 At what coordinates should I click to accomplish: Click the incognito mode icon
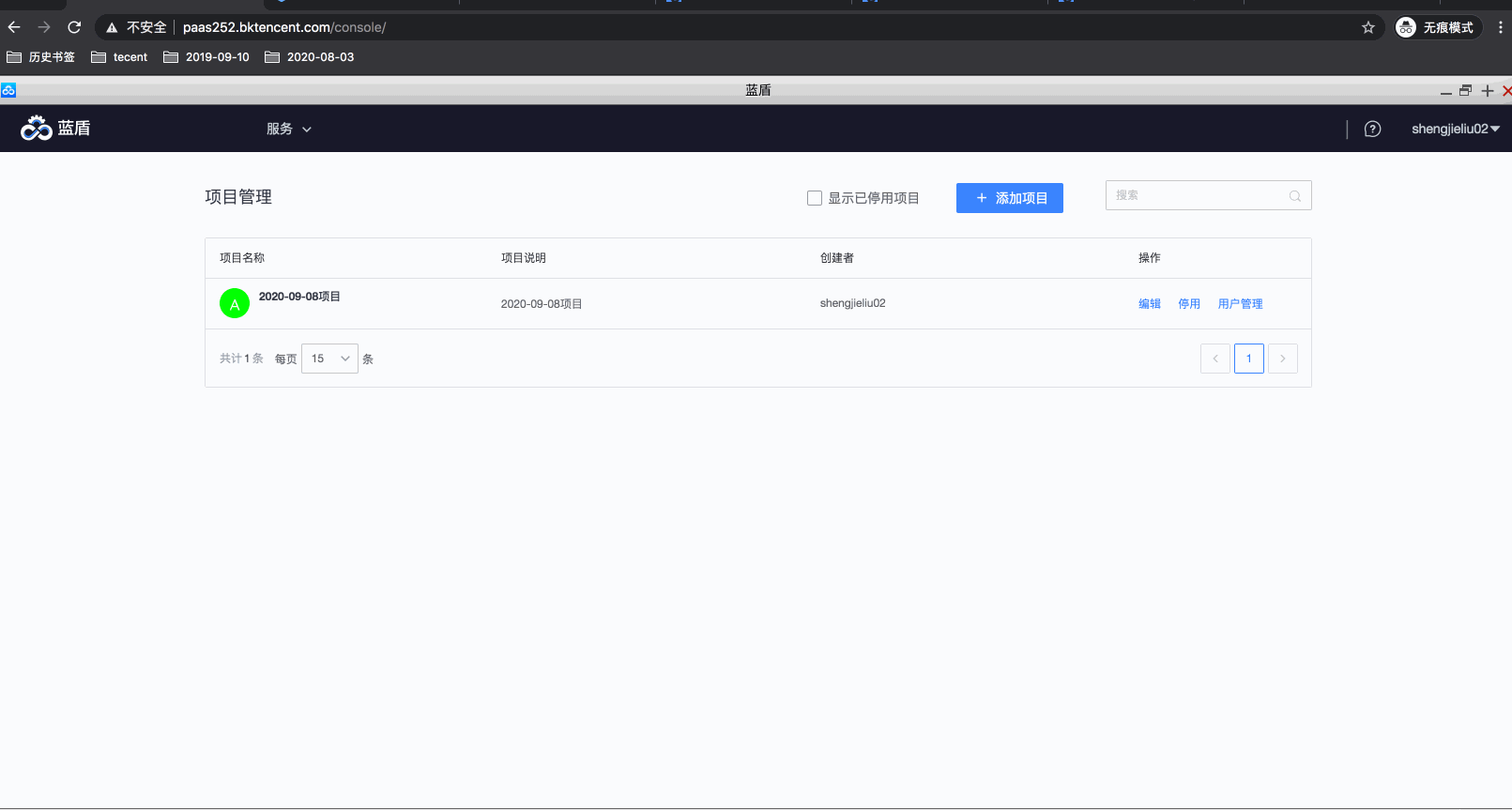pyautogui.click(x=1406, y=27)
